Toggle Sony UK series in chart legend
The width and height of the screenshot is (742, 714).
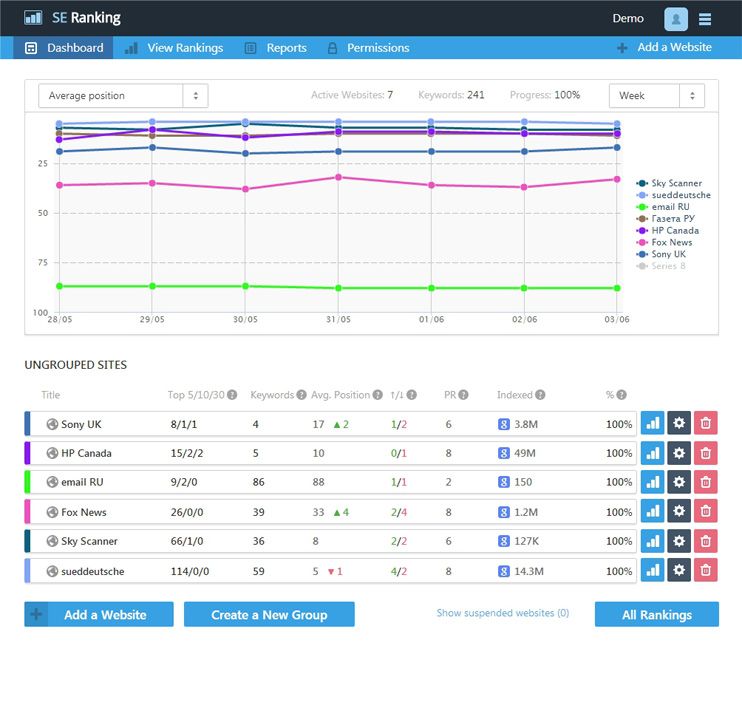click(x=661, y=254)
